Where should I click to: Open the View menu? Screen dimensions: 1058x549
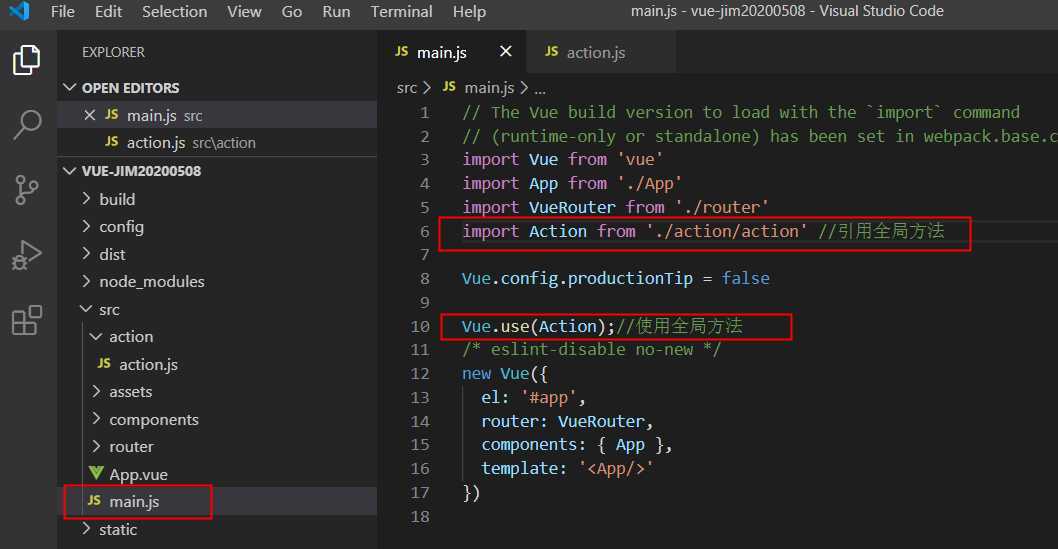[244, 11]
